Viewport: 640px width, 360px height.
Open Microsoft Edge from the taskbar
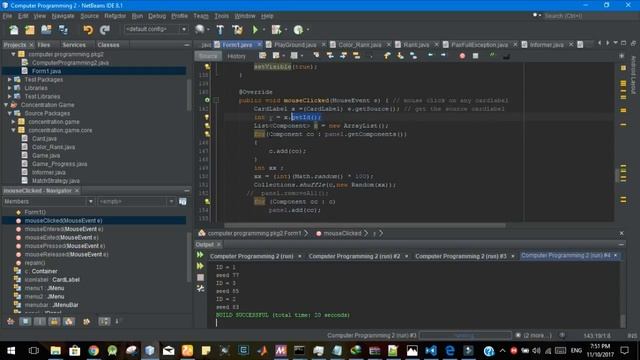pos(450,350)
